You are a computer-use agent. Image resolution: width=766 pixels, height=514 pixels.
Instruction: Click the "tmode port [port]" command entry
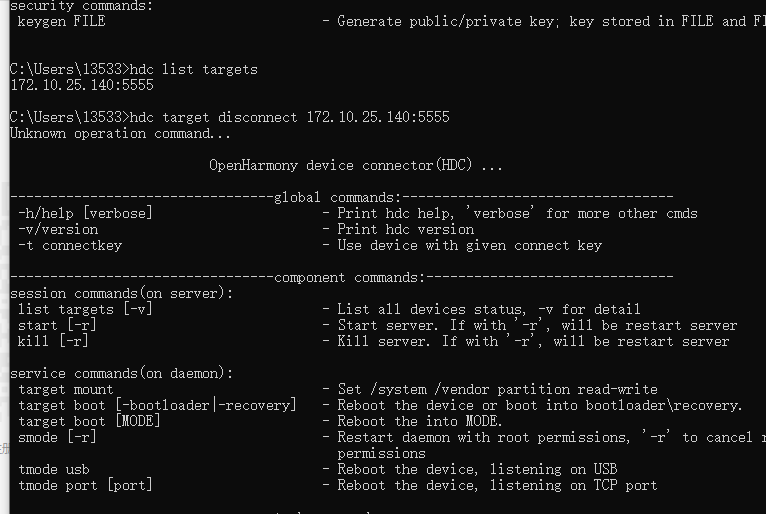click(x=85, y=485)
